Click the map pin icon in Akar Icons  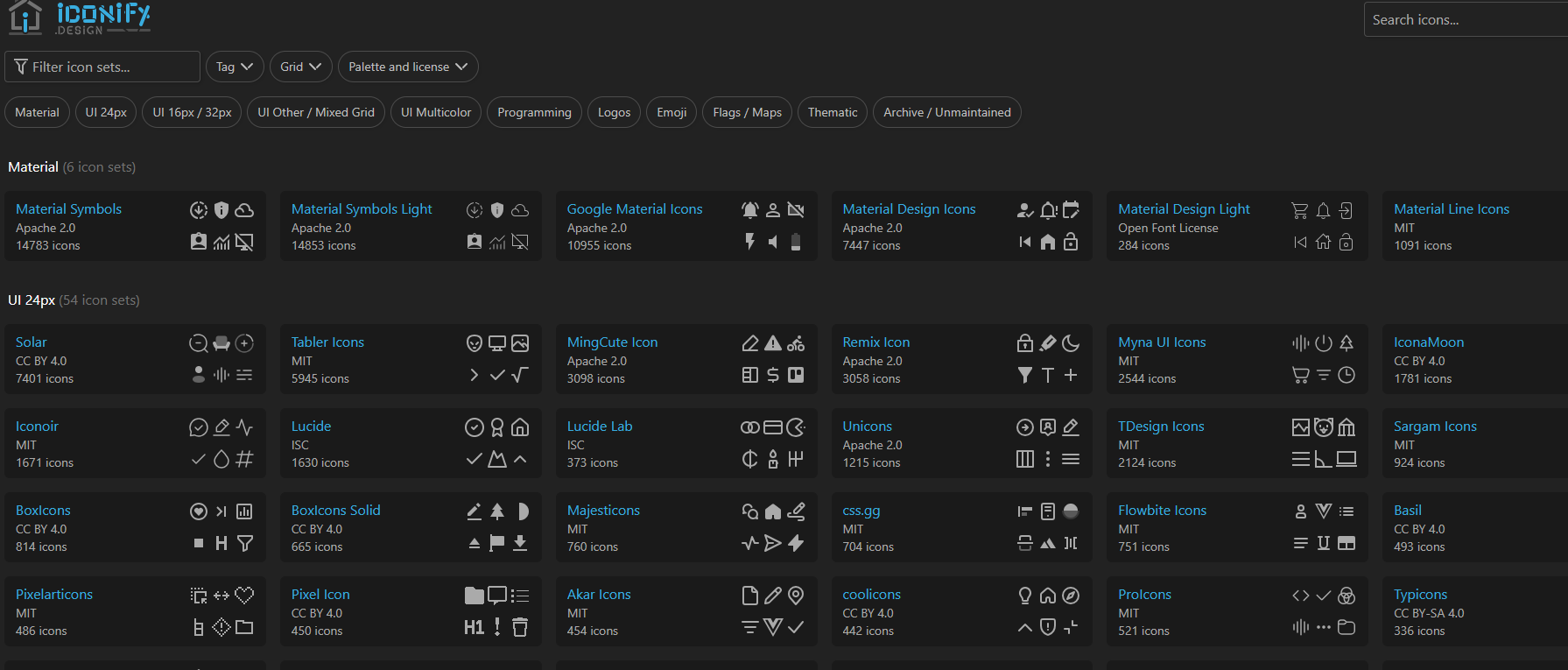796,596
